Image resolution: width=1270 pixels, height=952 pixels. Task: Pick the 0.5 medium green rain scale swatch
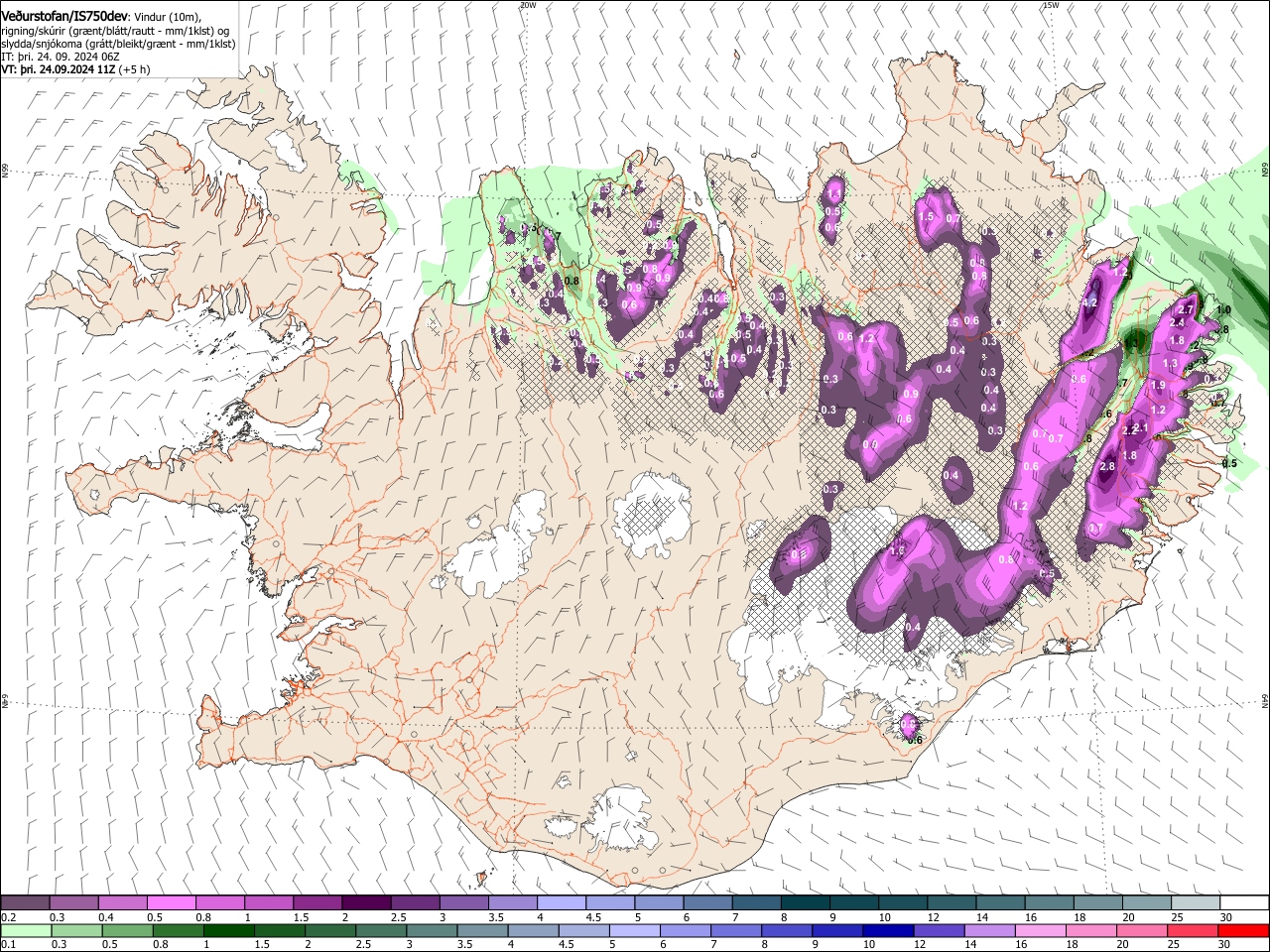pyautogui.click(x=127, y=930)
